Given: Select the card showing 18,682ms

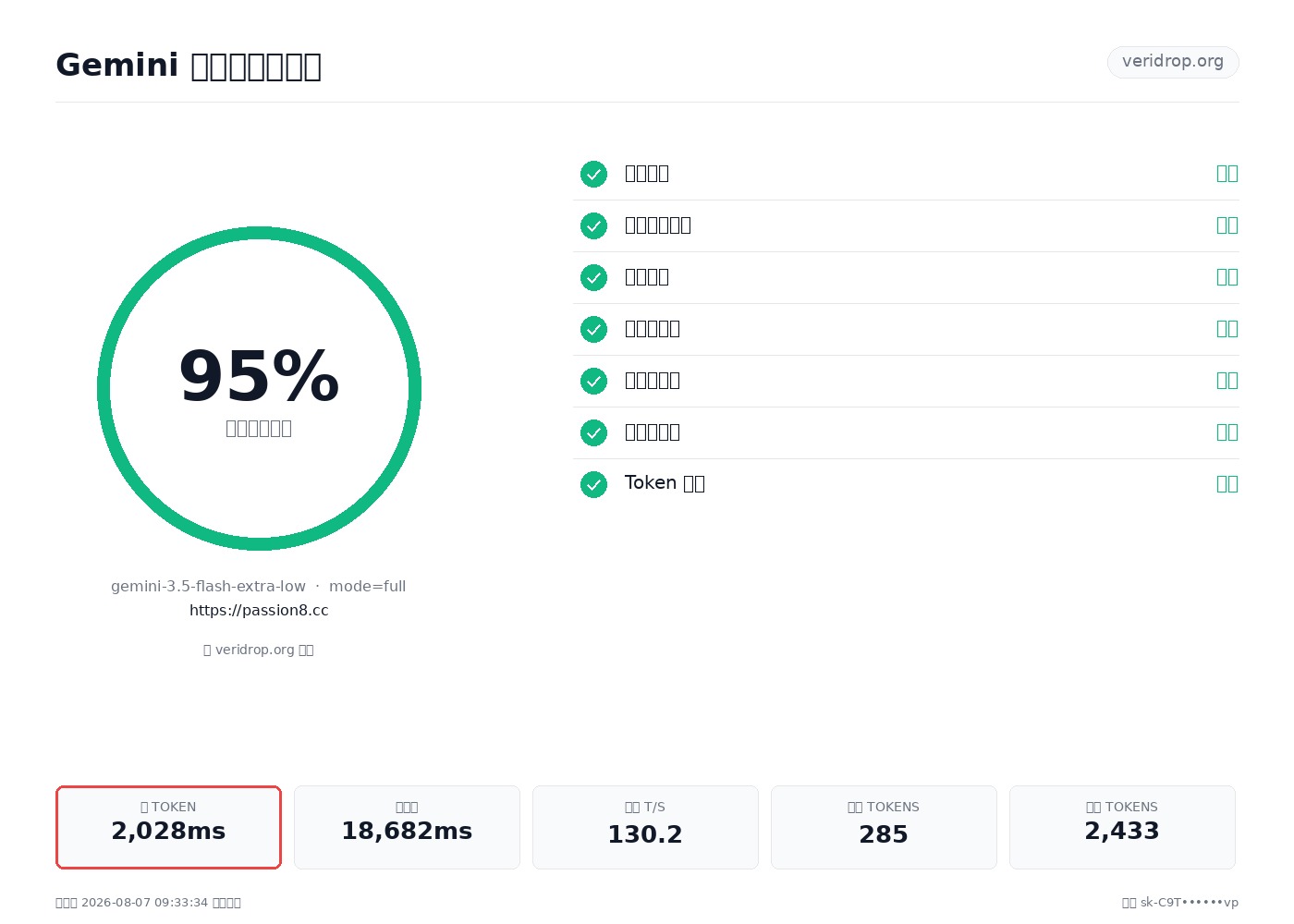Looking at the screenshot, I should coord(407,827).
